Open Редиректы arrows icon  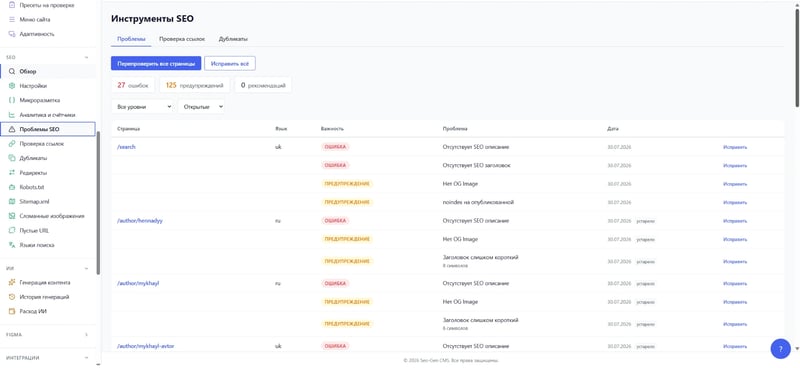pyautogui.click(x=12, y=173)
